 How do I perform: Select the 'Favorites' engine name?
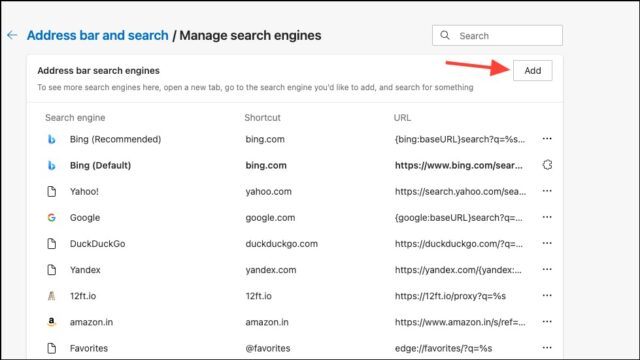pyautogui.click(x=89, y=348)
